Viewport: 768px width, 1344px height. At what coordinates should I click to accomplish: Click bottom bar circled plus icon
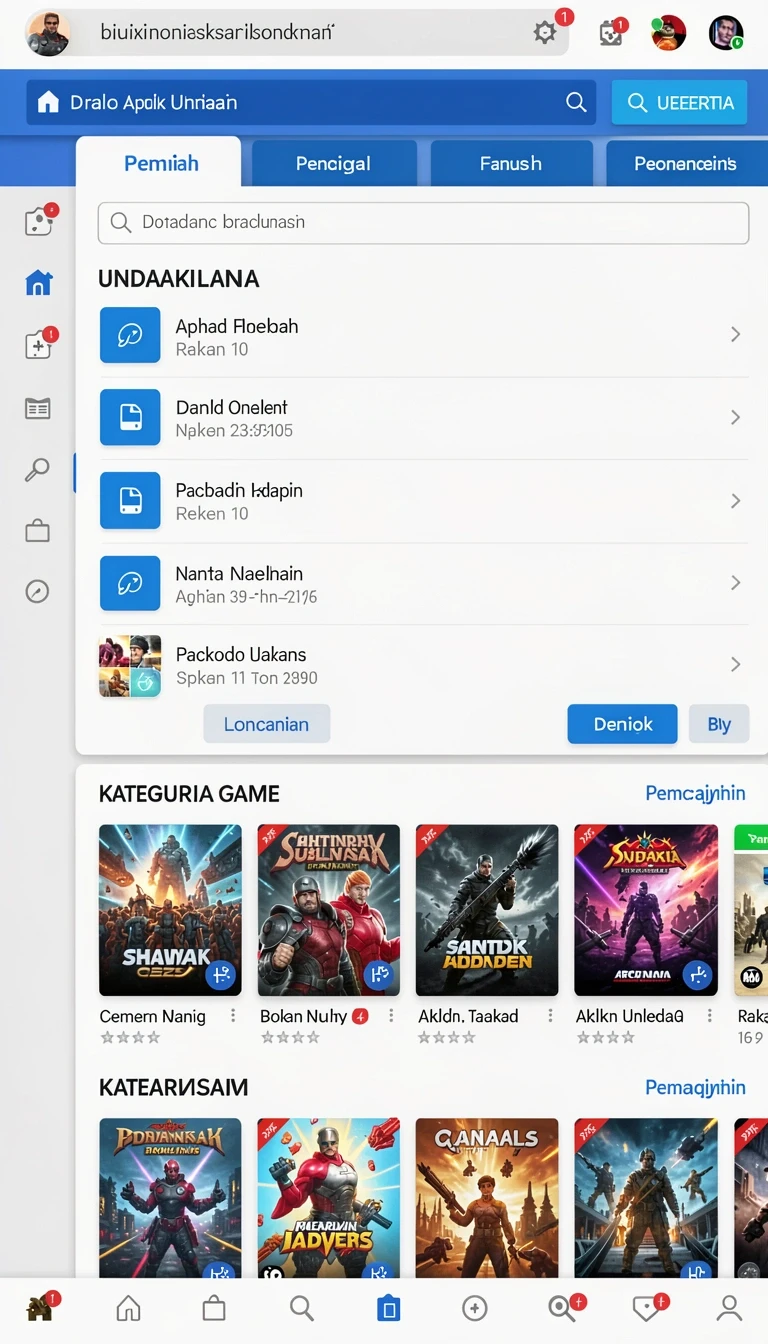(x=475, y=1308)
